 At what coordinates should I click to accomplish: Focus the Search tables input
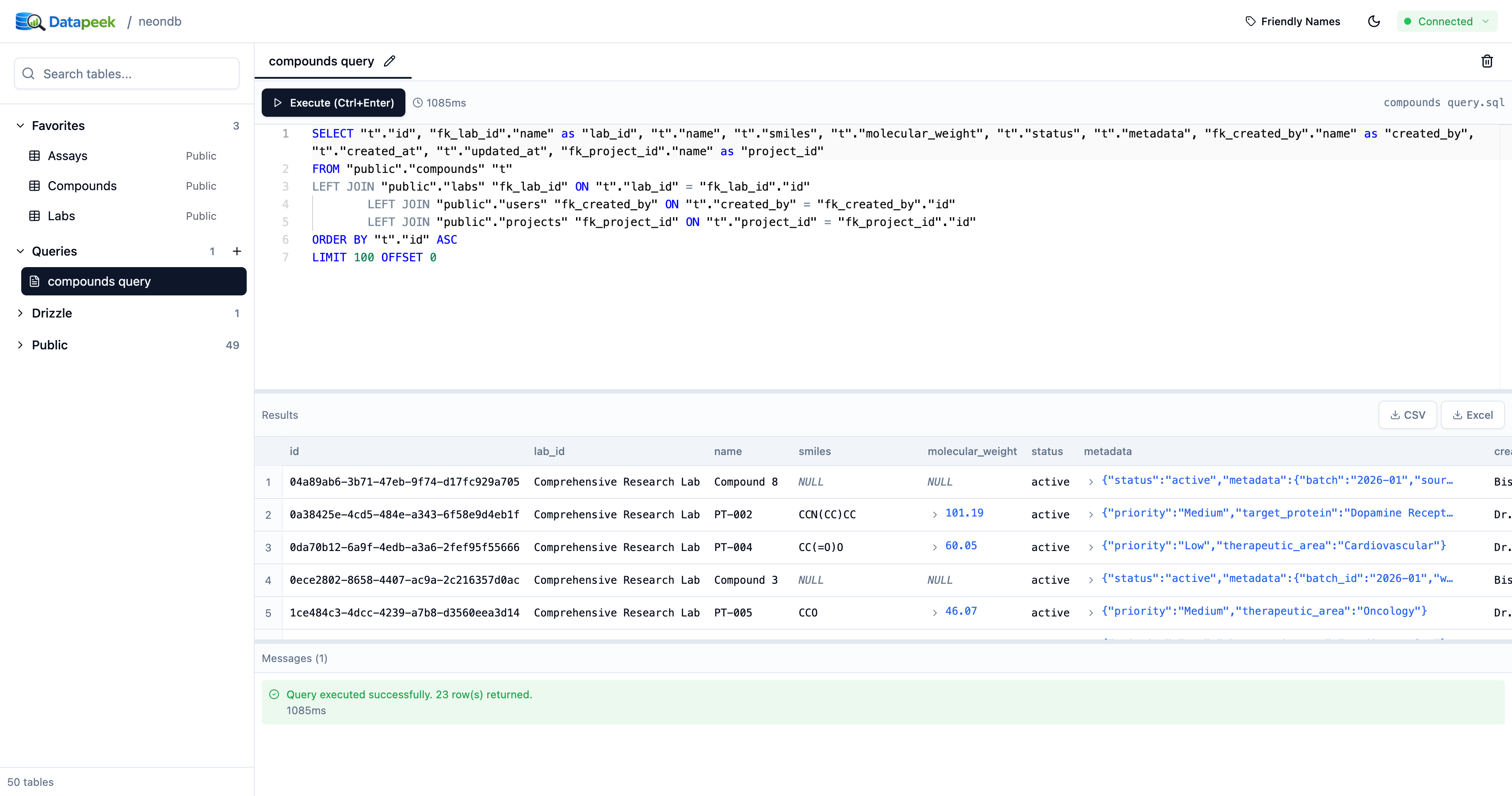tap(135, 74)
